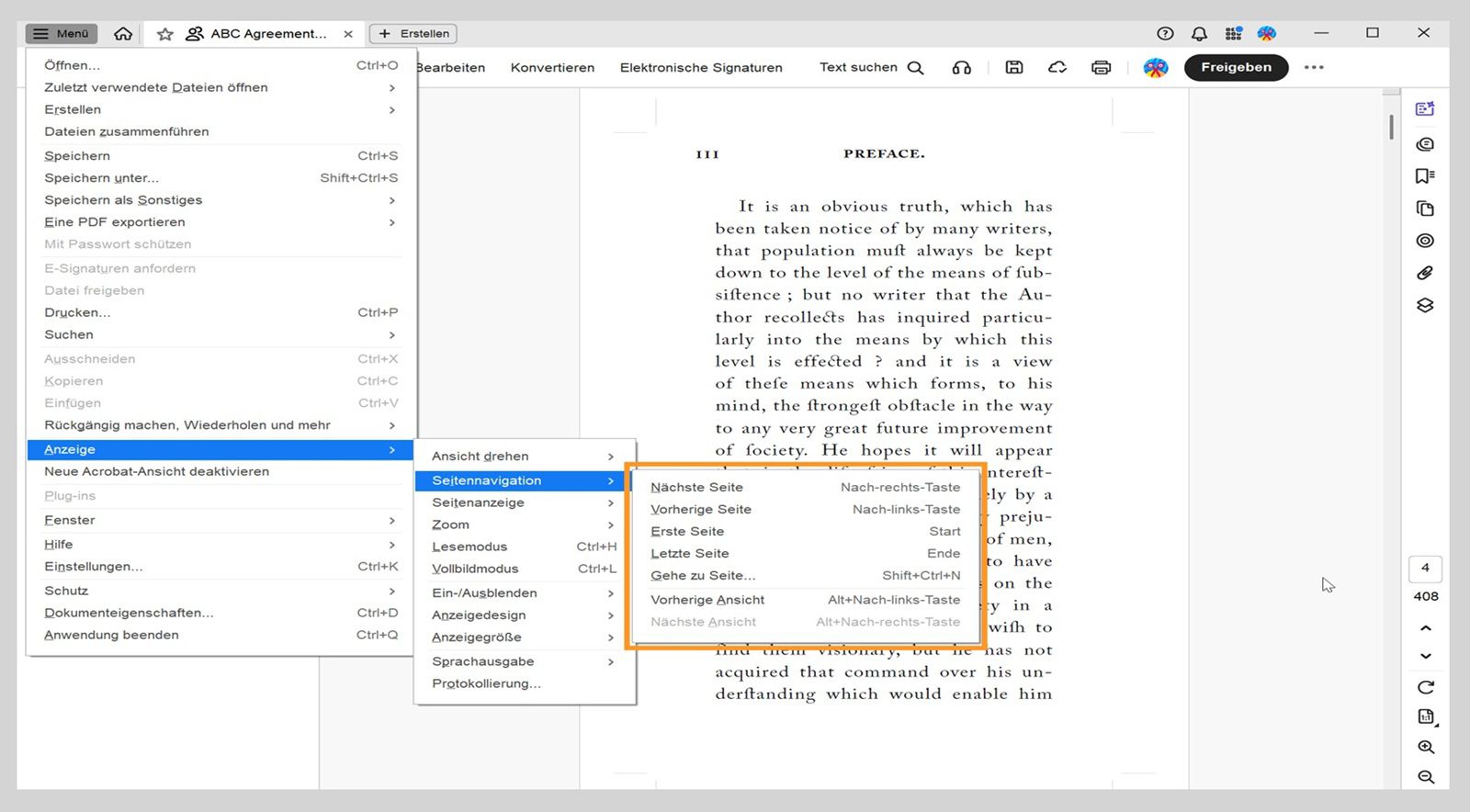Choose Vorherige Ansicht

pos(805,600)
